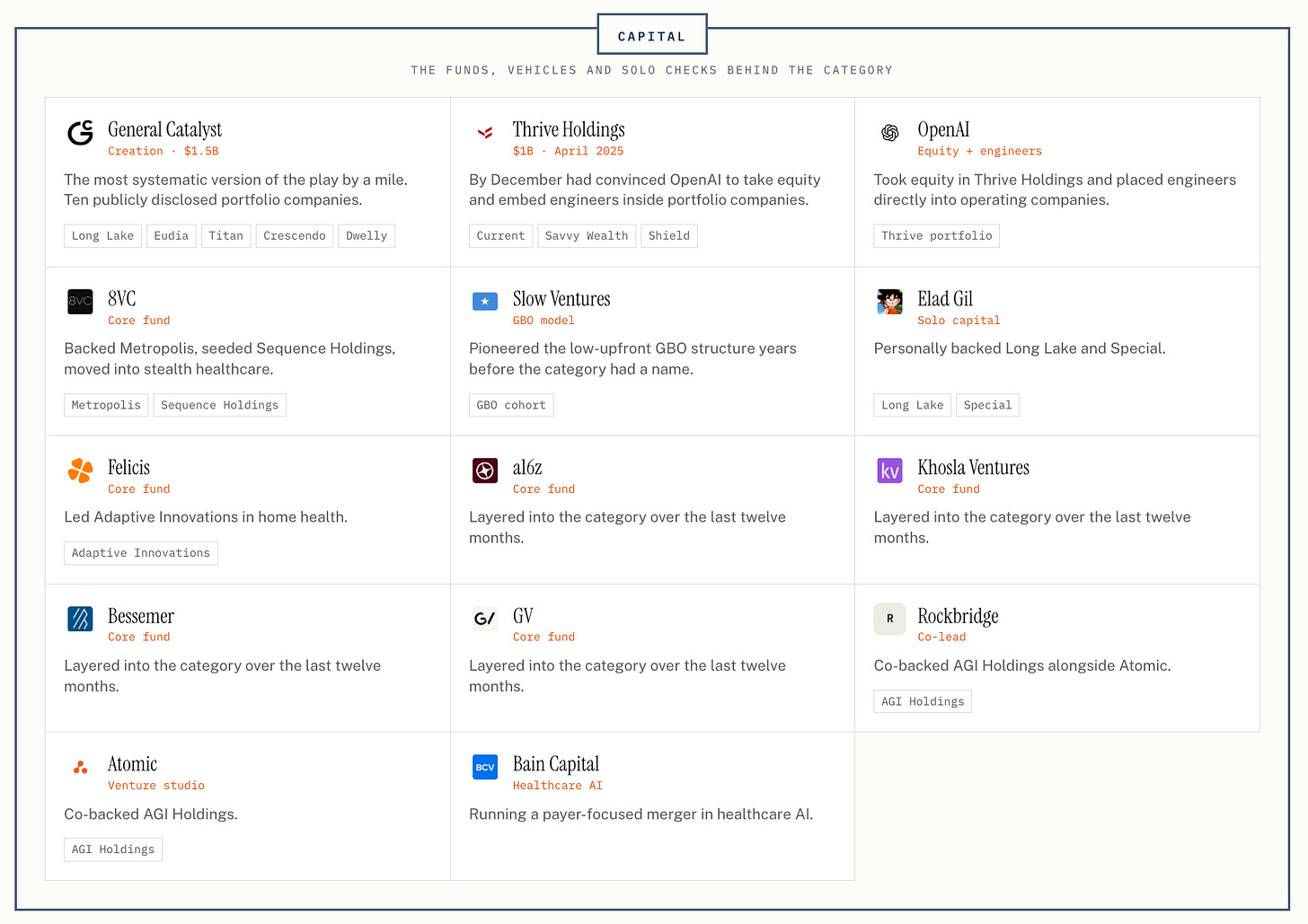Click the Atomic heading
Viewport: 1308px width, 924px height.
[132, 764]
